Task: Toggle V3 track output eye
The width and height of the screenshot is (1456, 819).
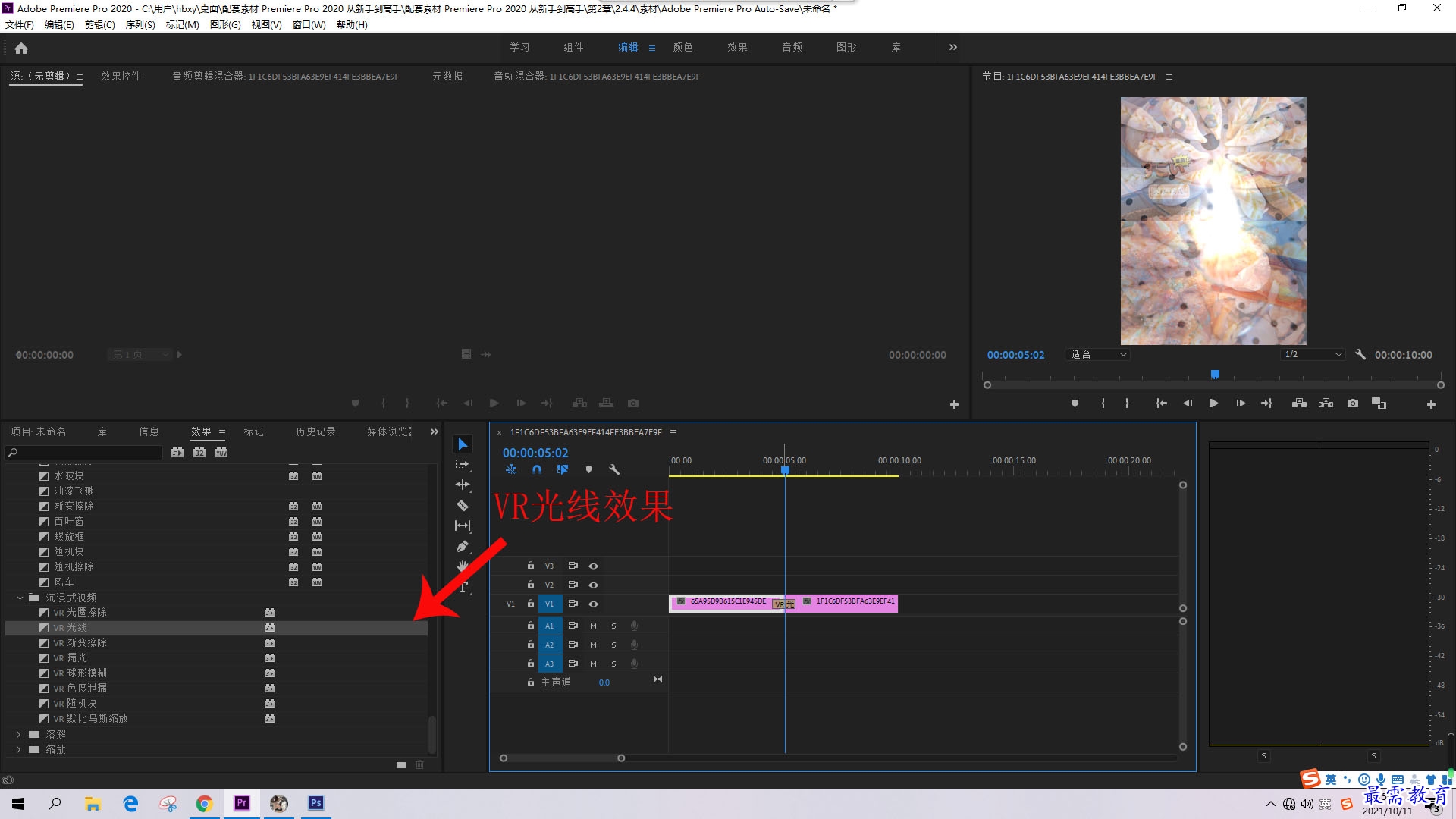Action: 594,566
